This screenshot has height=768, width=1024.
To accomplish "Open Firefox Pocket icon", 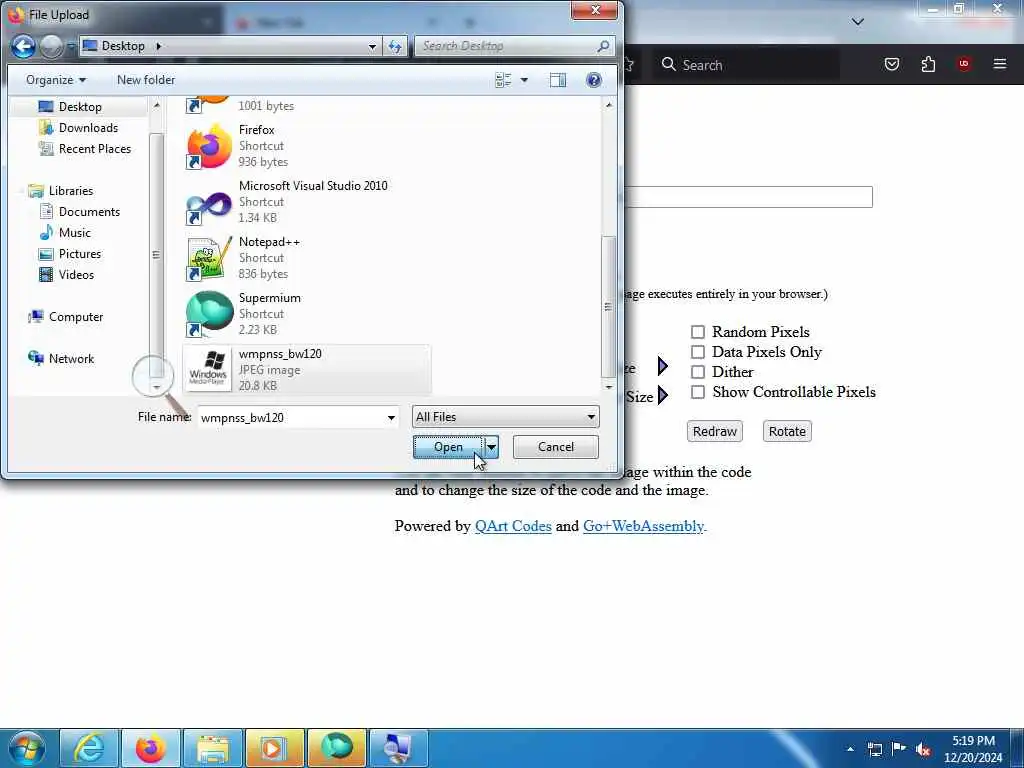I will [x=891, y=64].
